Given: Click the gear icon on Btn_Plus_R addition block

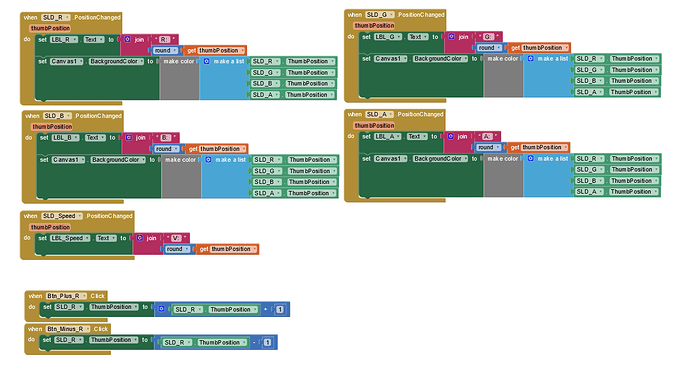Looking at the screenshot, I should click(x=161, y=309).
